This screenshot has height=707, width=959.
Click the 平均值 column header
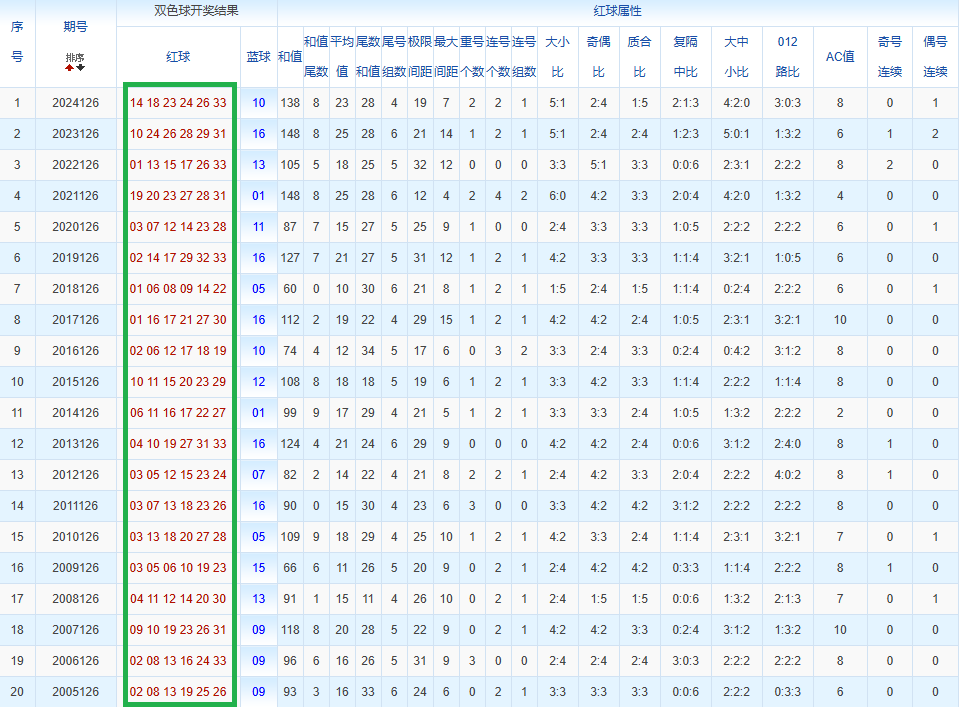pos(342,56)
